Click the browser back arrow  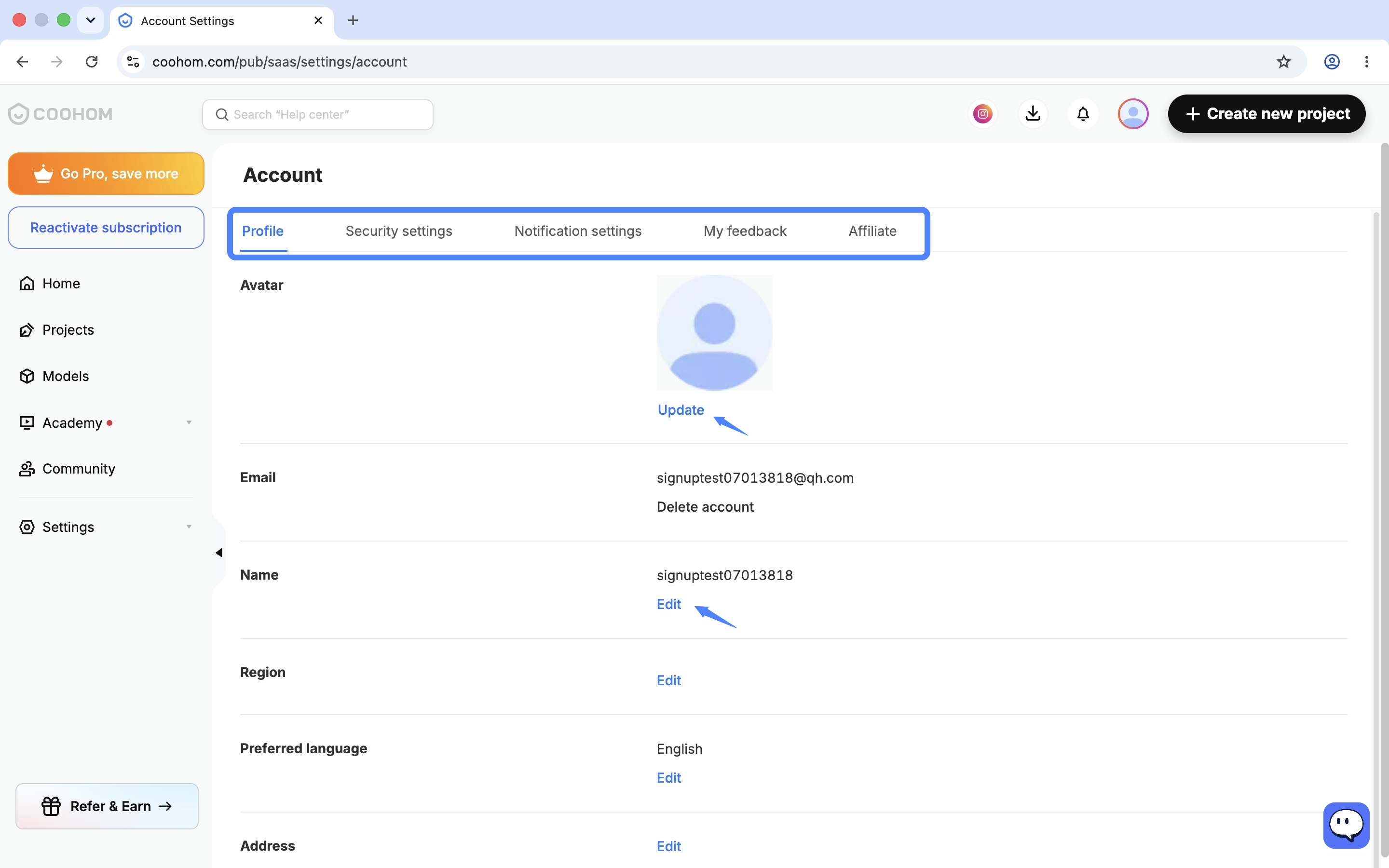pyautogui.click(x=22, y=61)
